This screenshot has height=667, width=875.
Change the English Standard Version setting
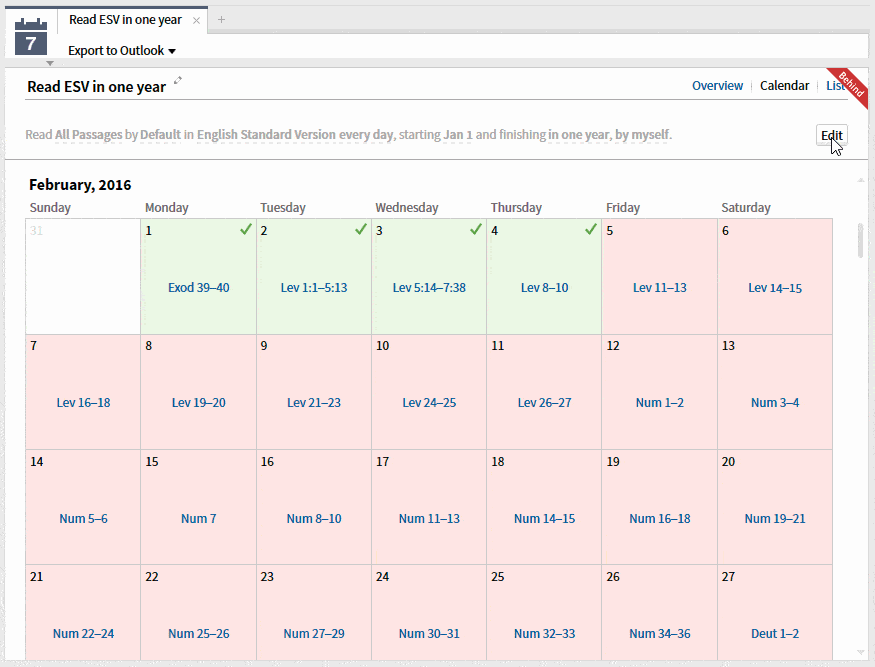click(x=266, y=135)
